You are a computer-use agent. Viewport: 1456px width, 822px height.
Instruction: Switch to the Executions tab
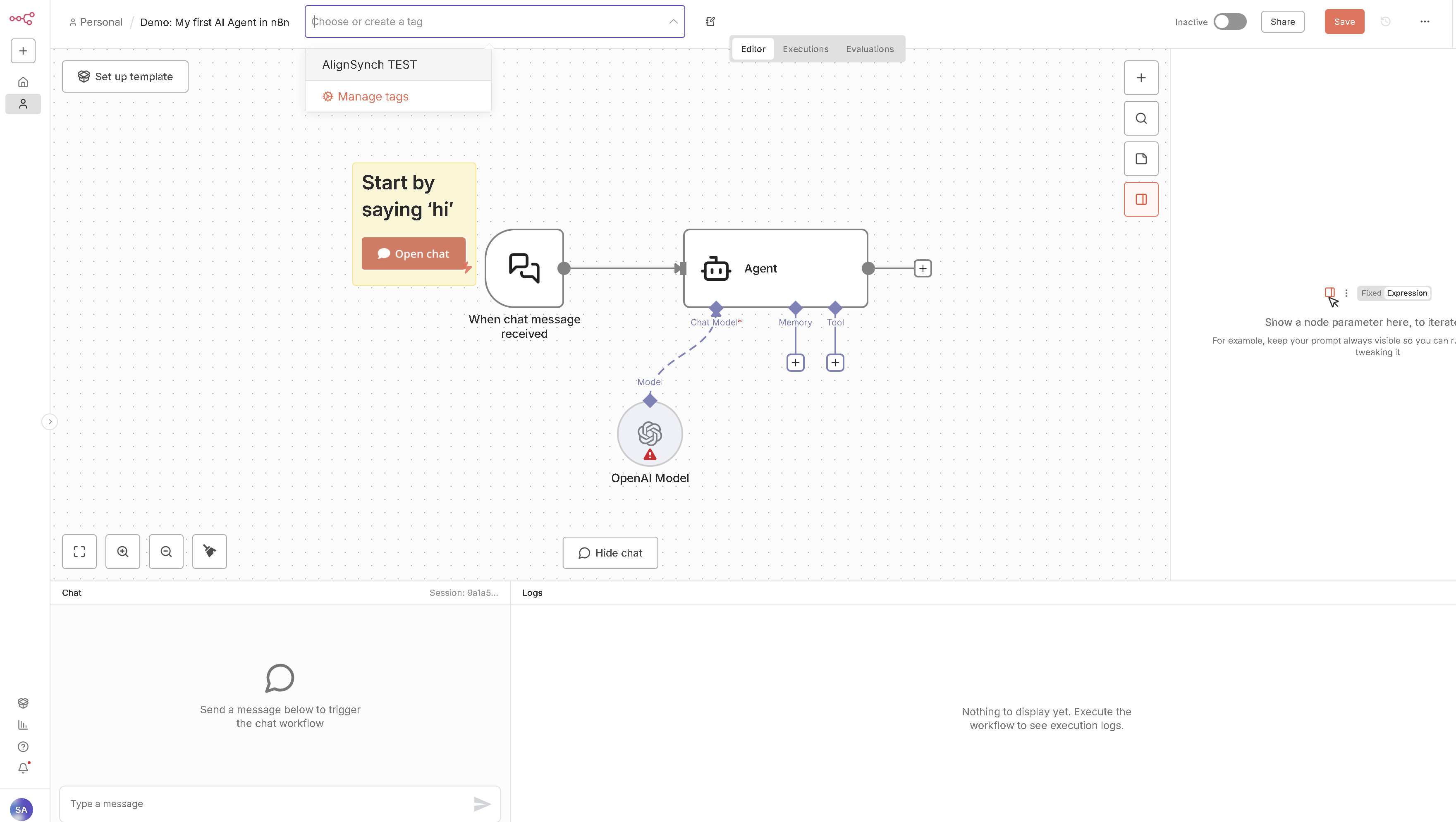[805, 49]
